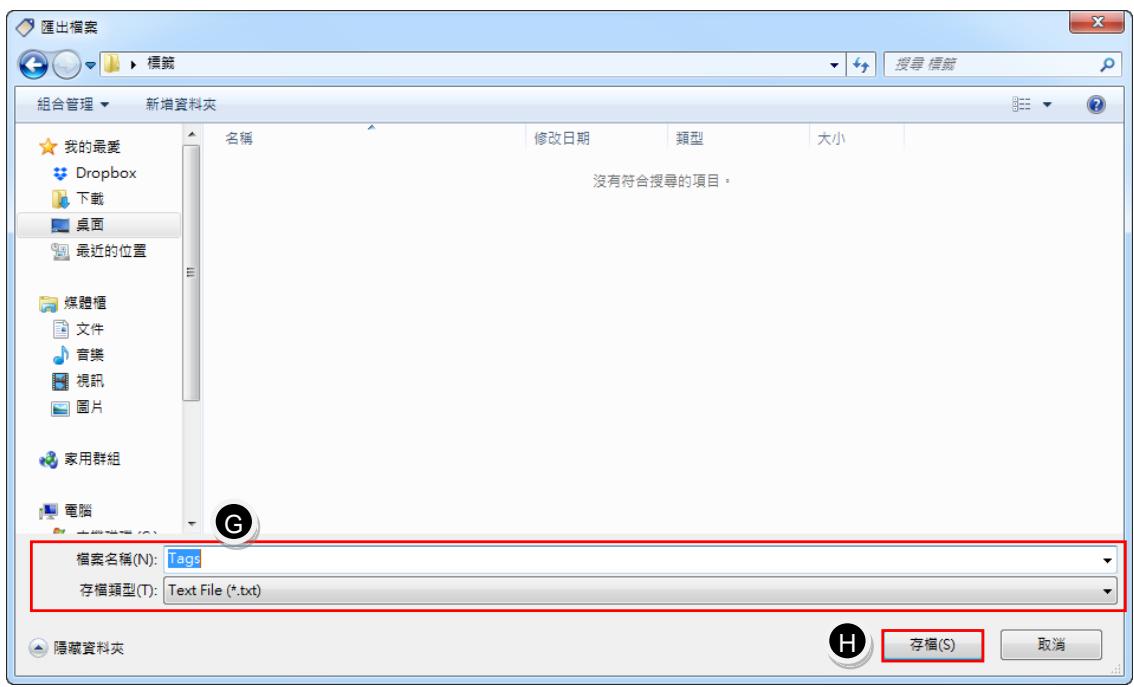Screen dimensions: 1134x687
Task: Collapse folders with 隱藏資料夾 toggle
Action: click(77, 648)
